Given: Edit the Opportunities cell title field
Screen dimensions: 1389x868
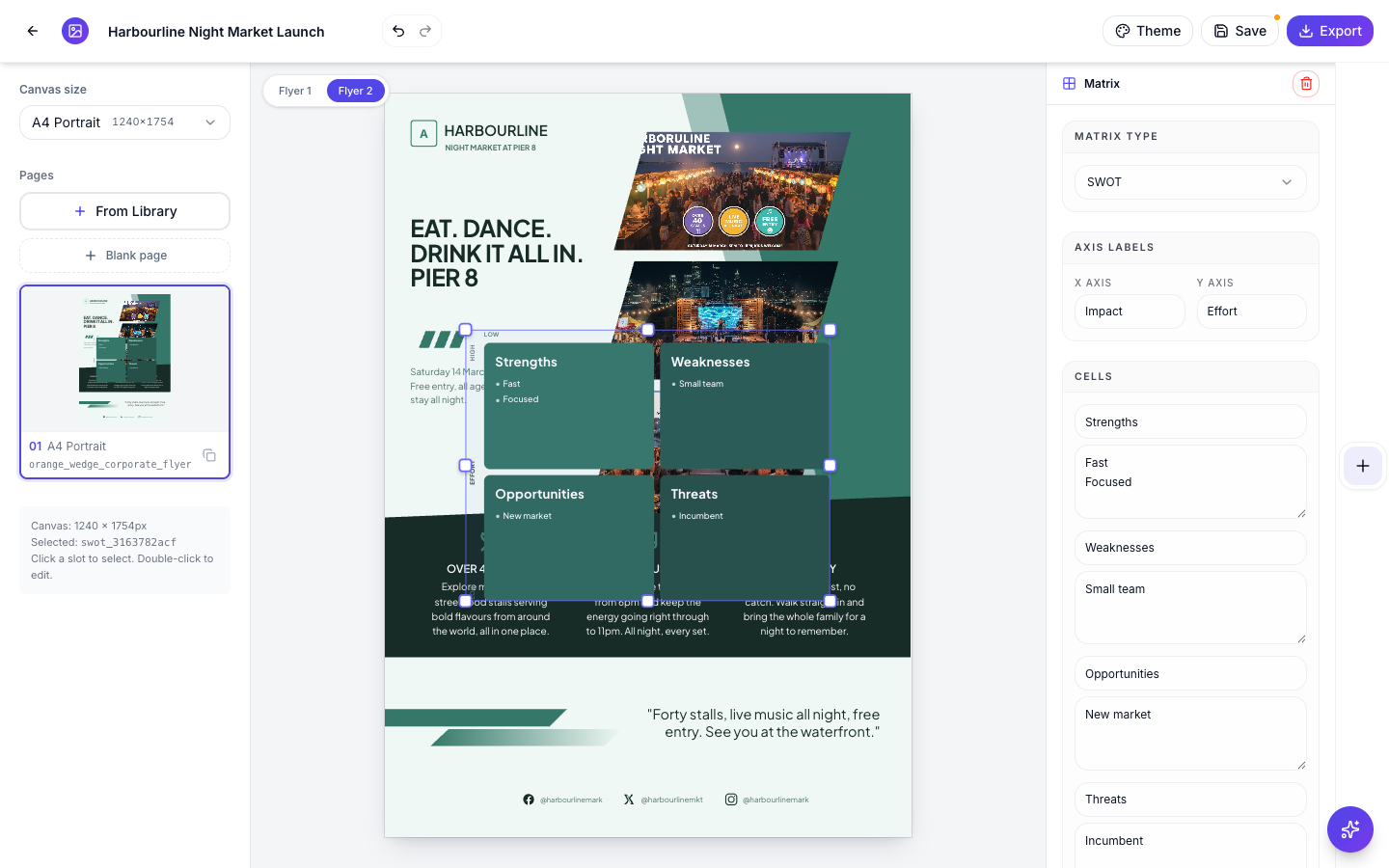Looking at the screenshot, I should click(x=1190, y=674).
